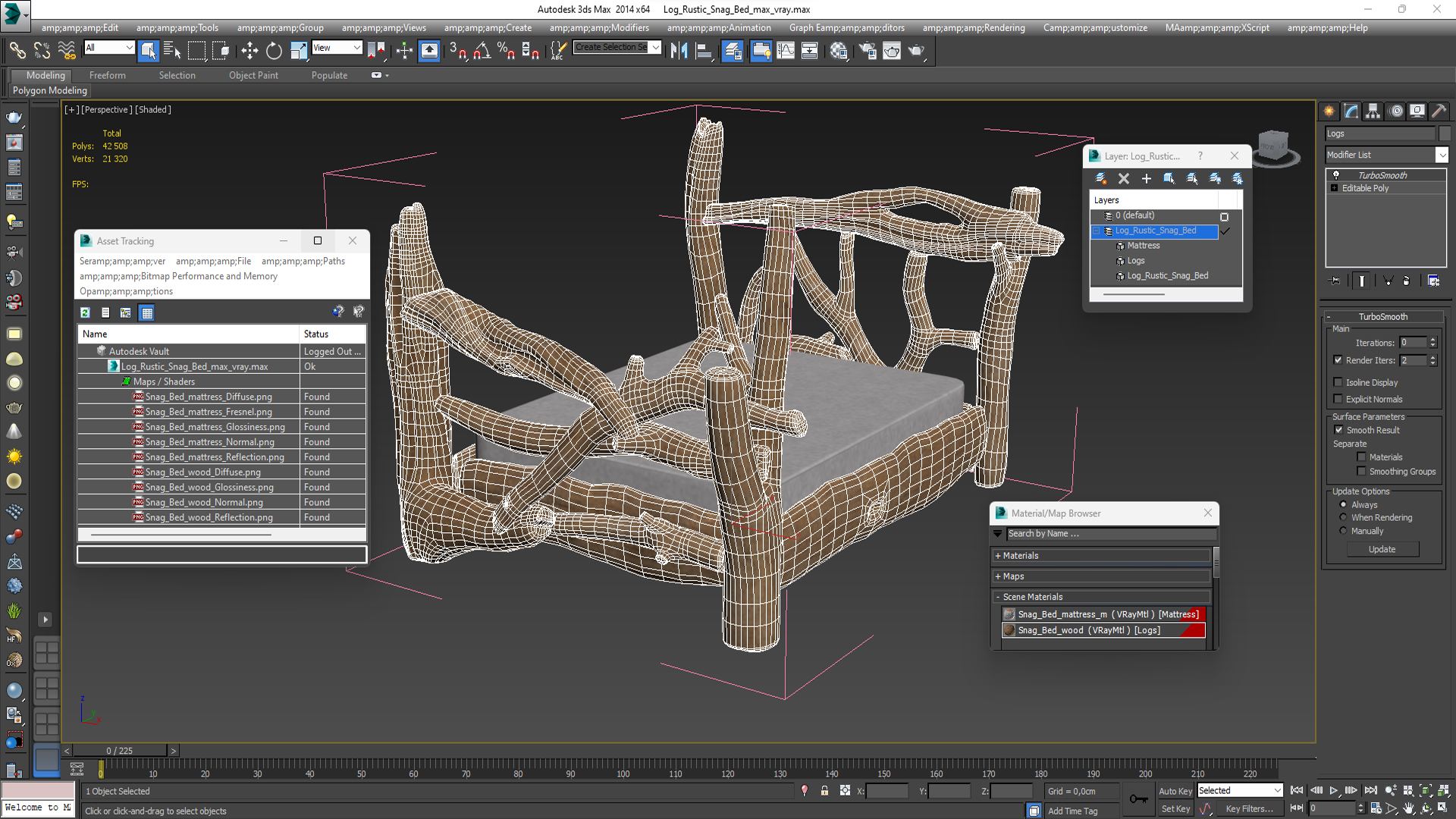
Task: Open the Rendering menu
Action: tap(974, 28)
